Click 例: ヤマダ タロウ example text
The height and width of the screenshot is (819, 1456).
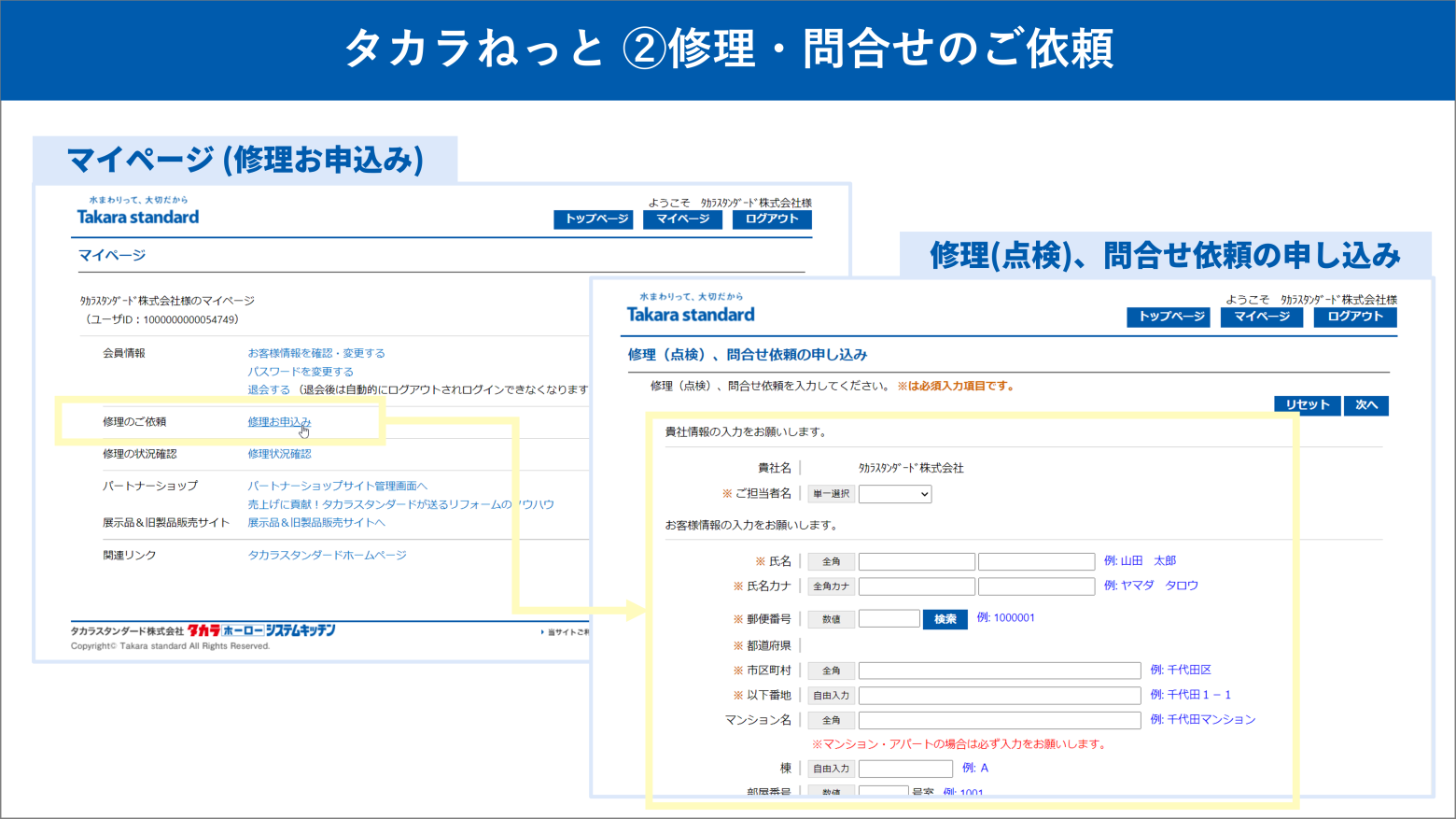[x=1151, y=586]
